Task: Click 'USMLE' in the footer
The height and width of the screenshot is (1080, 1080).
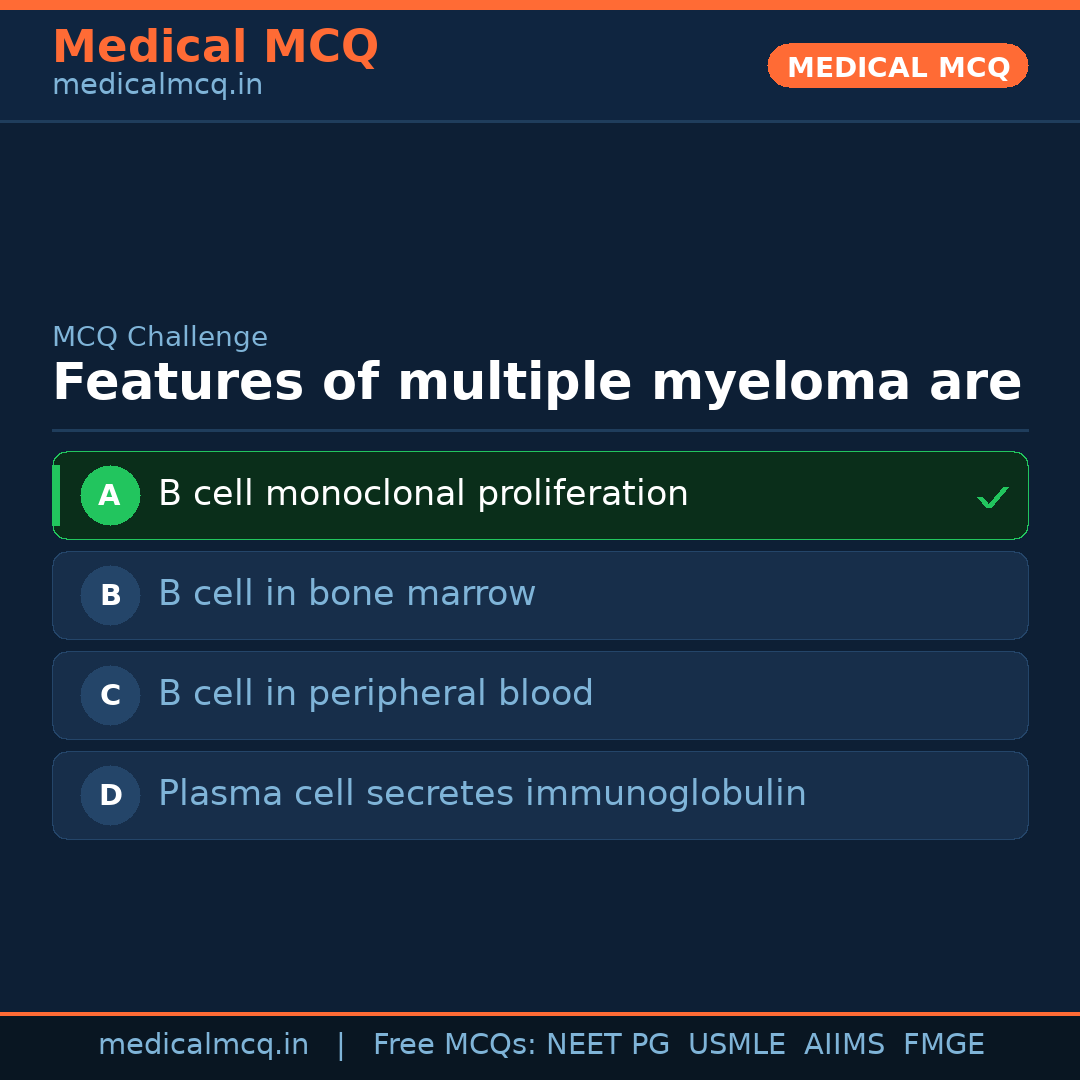Action: pos(736,1045)
